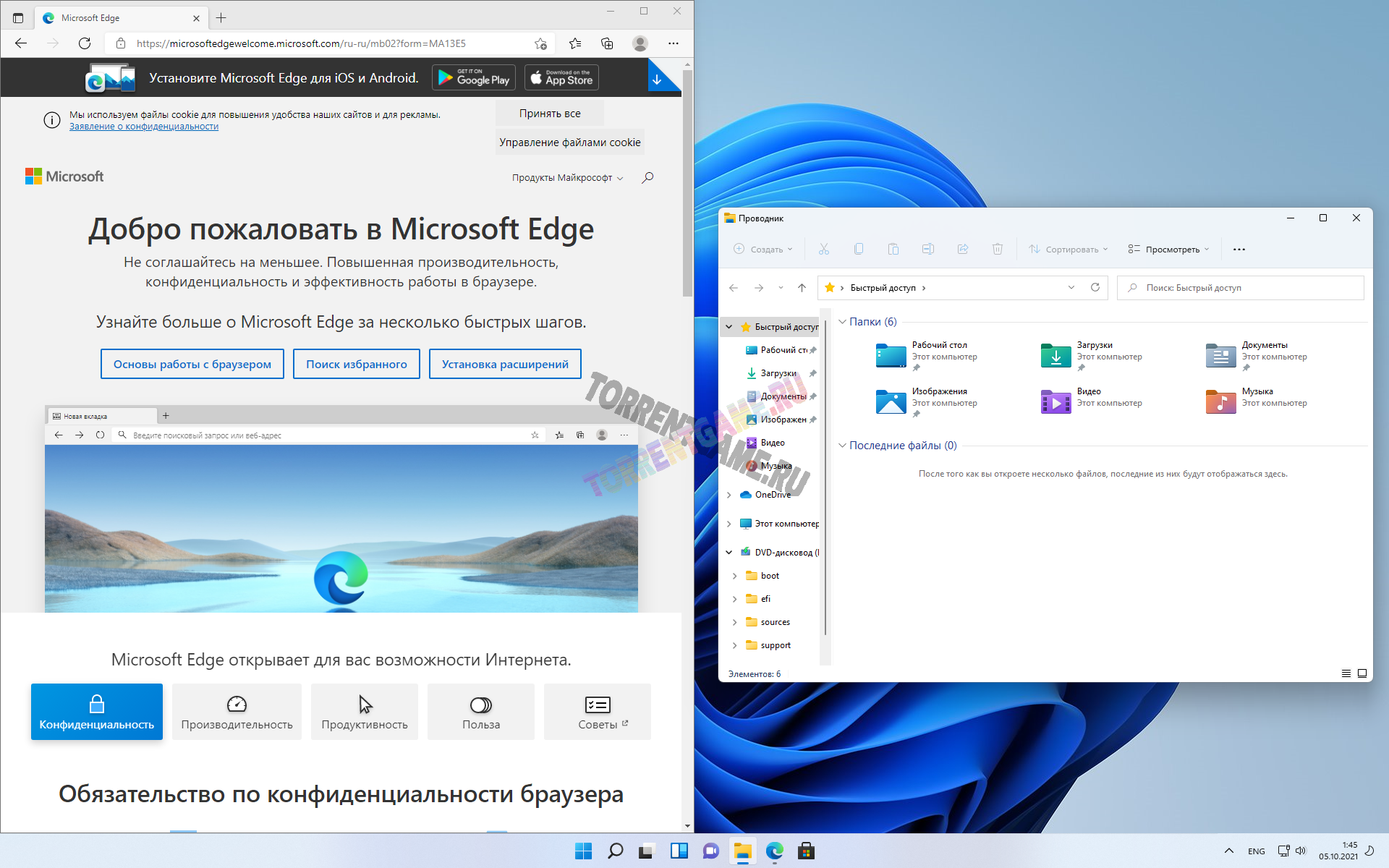The image size is (1389, 868).
Task: Click the Explorer search Быстрый доступ field
Action: (x=1240, y=288)
